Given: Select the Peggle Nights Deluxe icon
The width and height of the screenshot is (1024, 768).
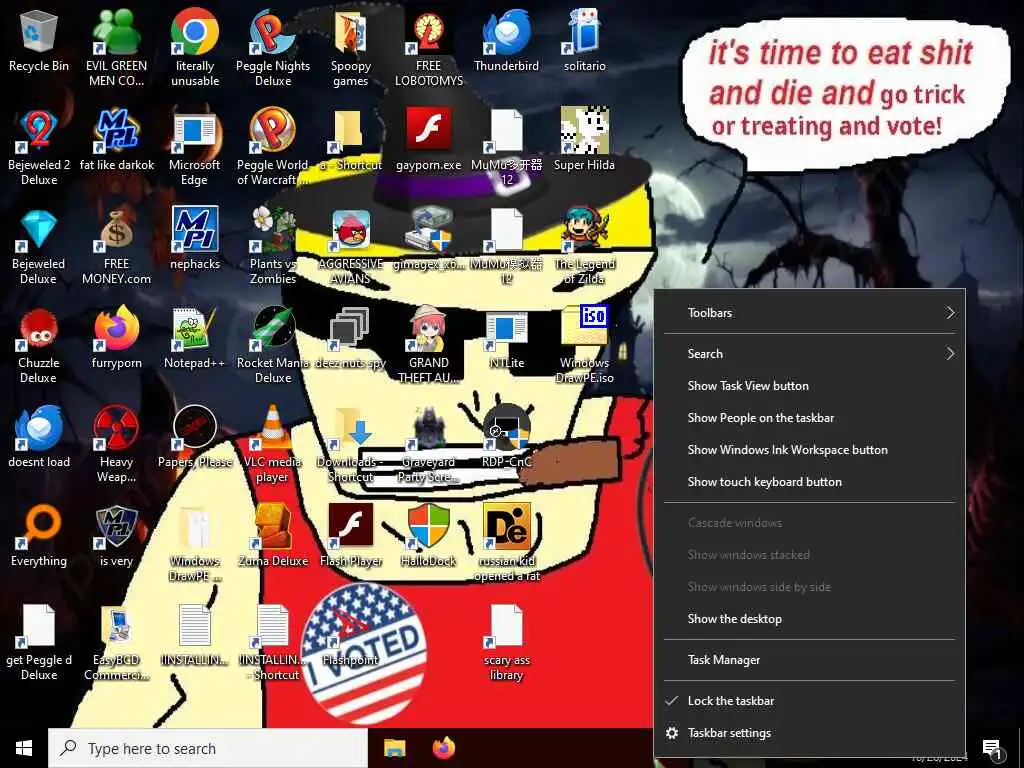Looking at the screenshot, I should click(272, 32).
